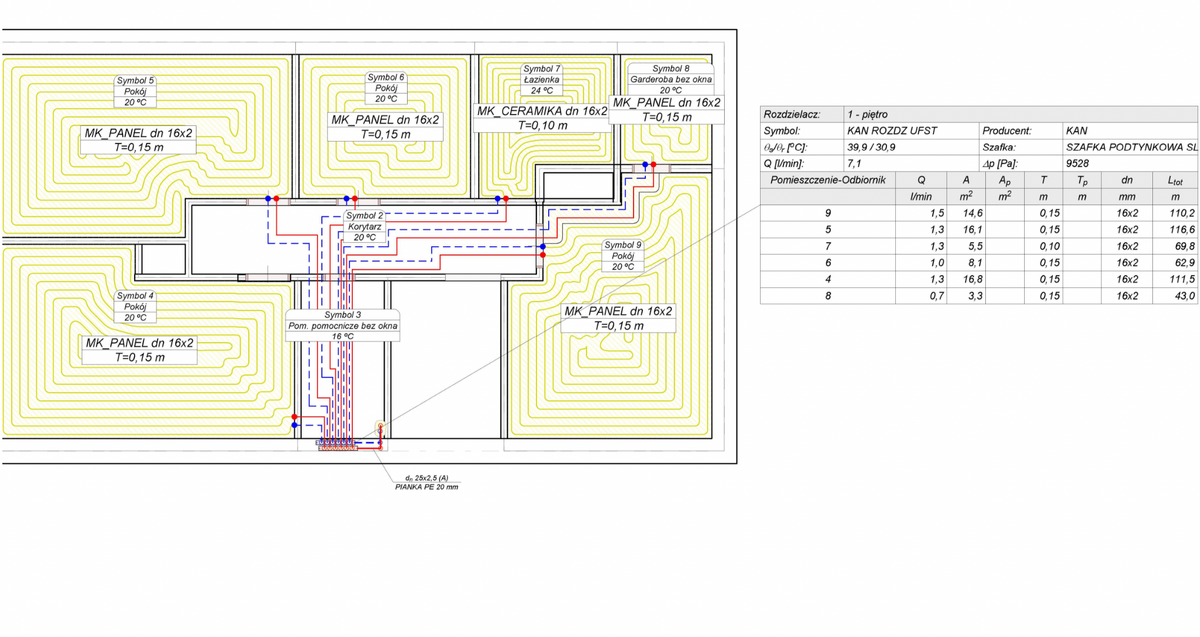Click the riser pipe circle beside the manifold
1200x637 pixels.
379,425
